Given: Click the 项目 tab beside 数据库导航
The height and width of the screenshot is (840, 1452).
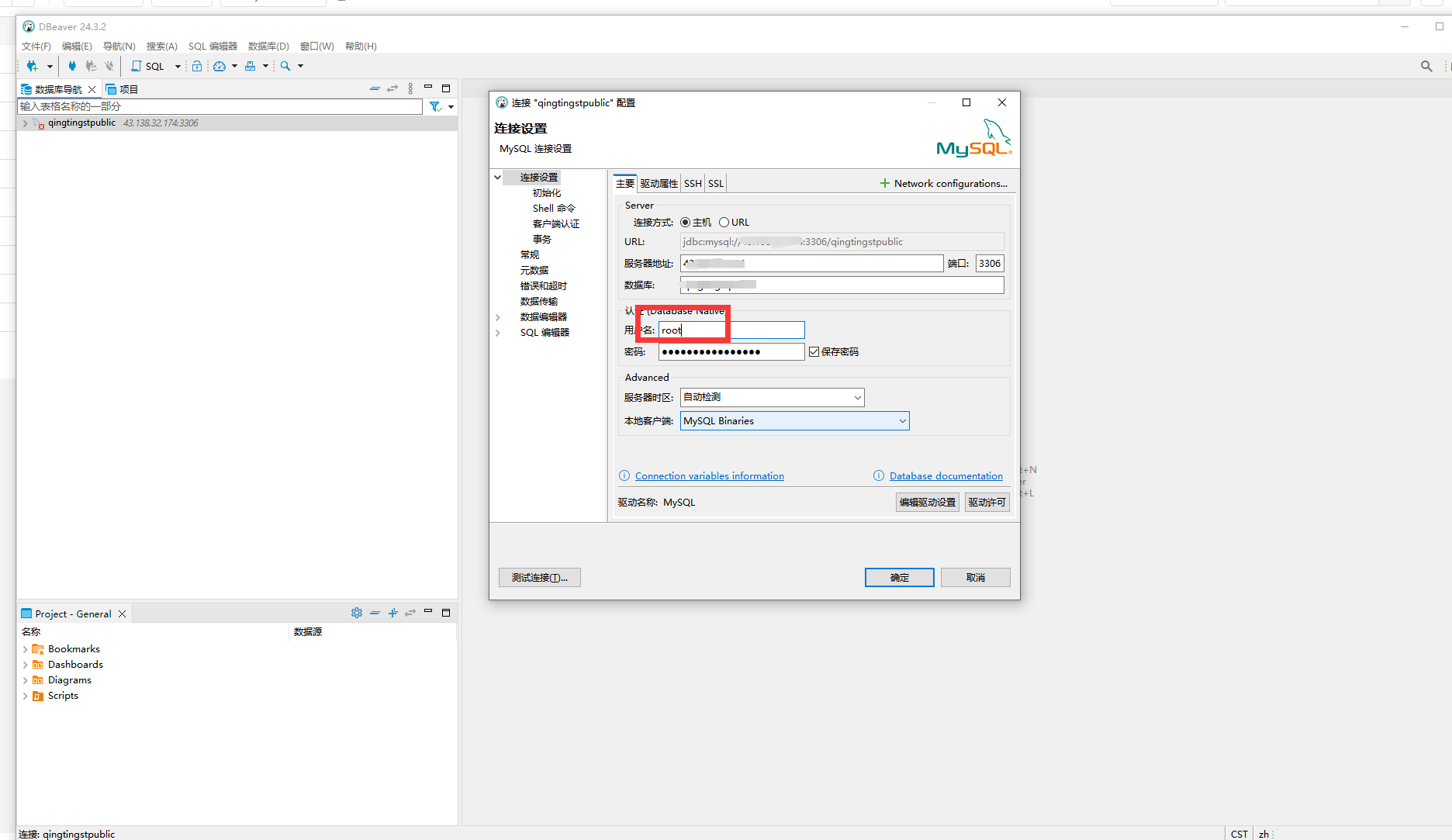Looking at the screenshot, I should 123,89.
